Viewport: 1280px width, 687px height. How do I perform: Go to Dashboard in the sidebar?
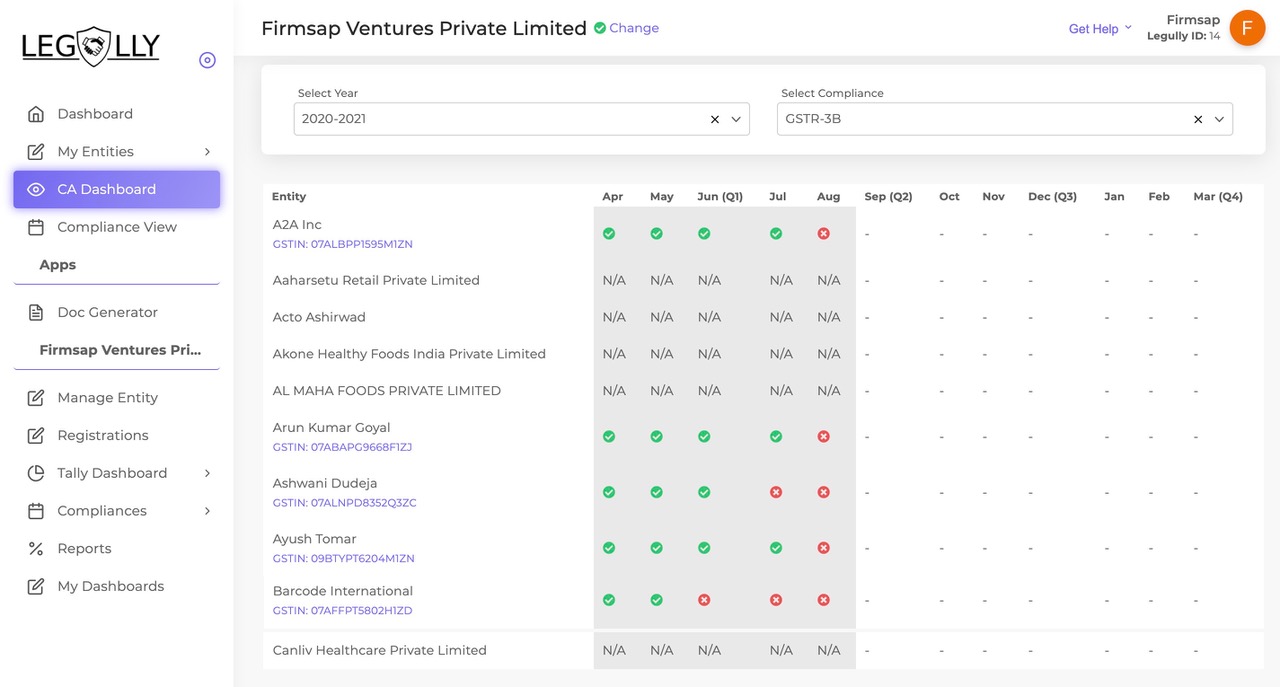95,114
